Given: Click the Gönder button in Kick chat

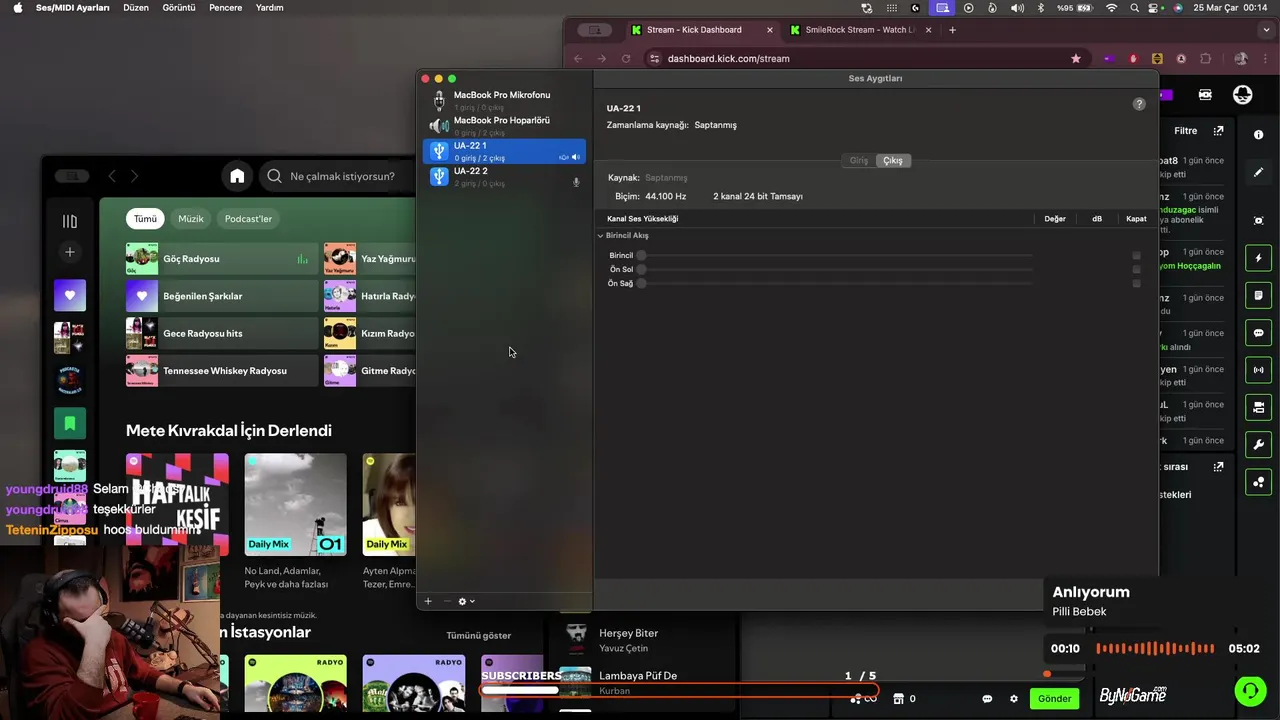Looking at the screenshot, I should (1055, 699).
